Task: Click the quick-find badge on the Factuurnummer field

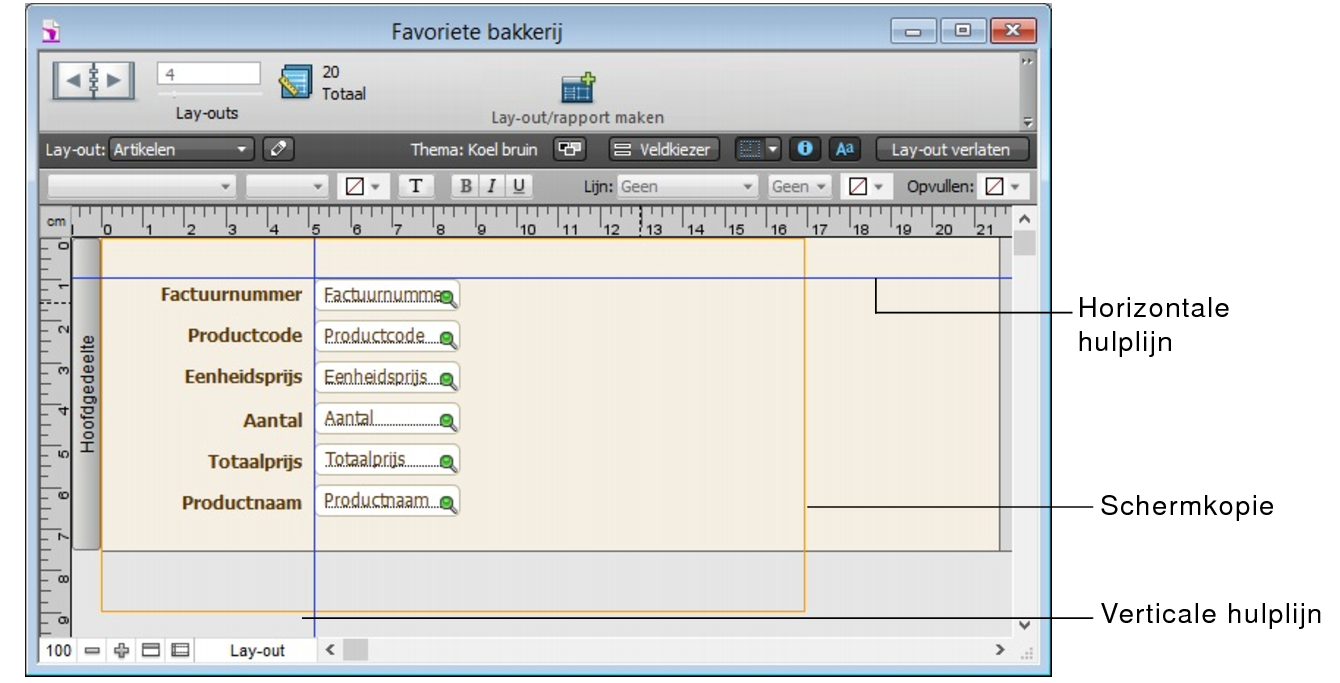Action: [x=448, y=298]
